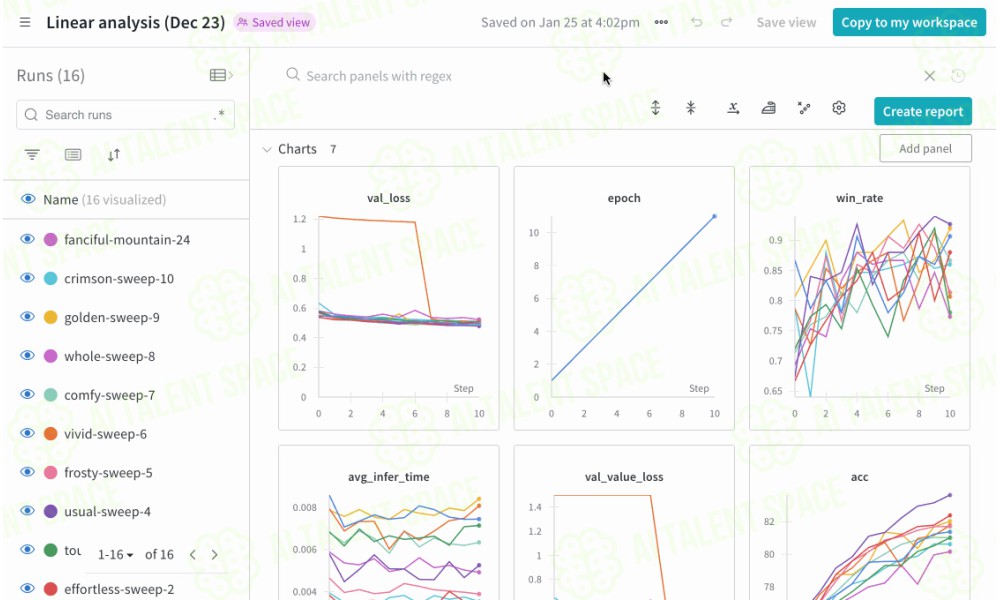Click the regex toggle in runs search
This screenshot has height=600, width=1000.
220,115
